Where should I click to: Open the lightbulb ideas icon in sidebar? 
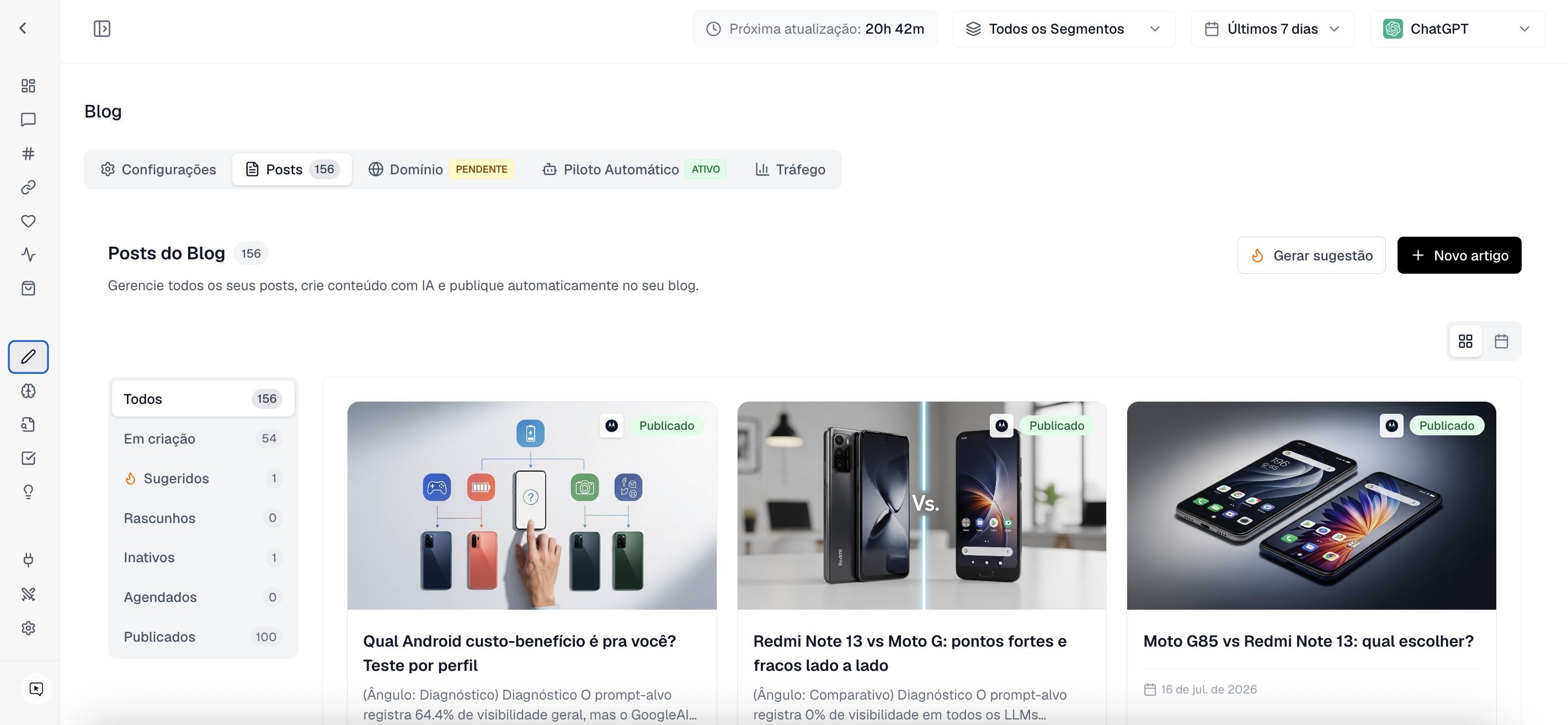coord(28,492)
